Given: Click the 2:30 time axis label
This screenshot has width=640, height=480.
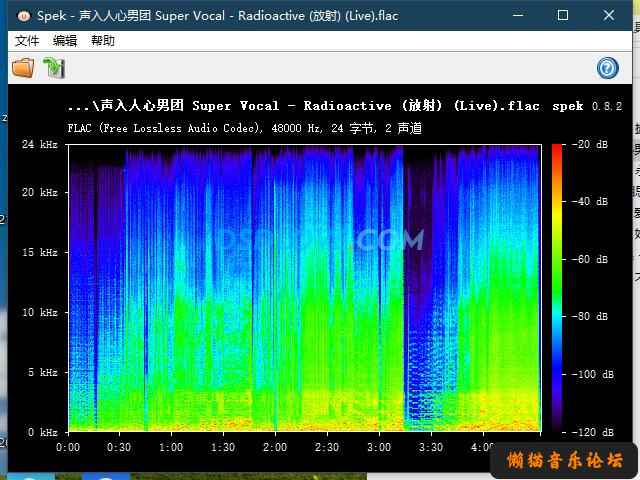Looking at the screenshot, I should point(327,447).
